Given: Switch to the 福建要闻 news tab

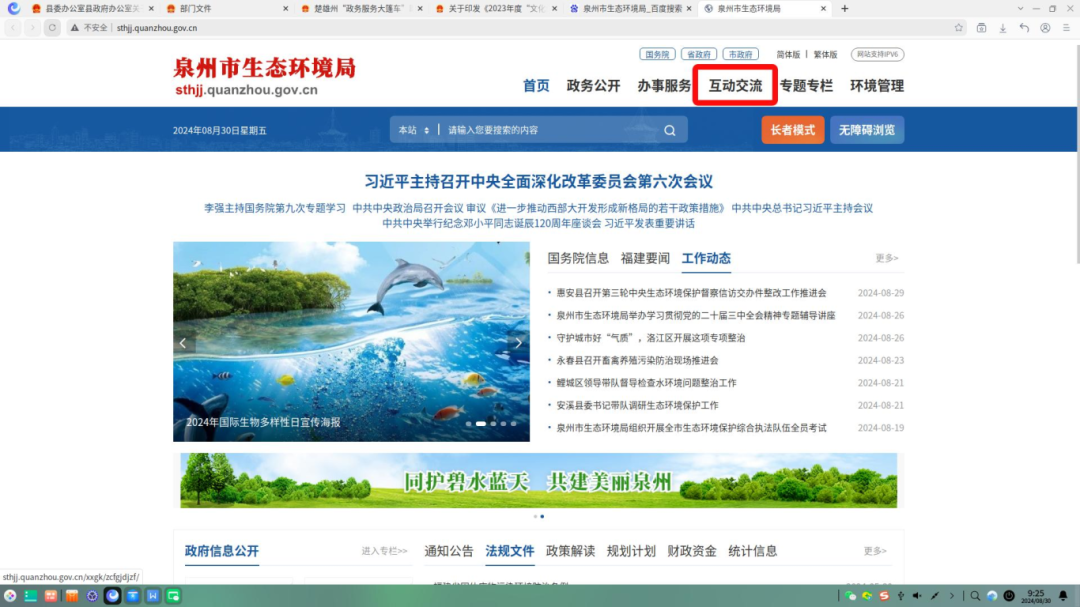Looking at the screenshot, I should point(645,258).
